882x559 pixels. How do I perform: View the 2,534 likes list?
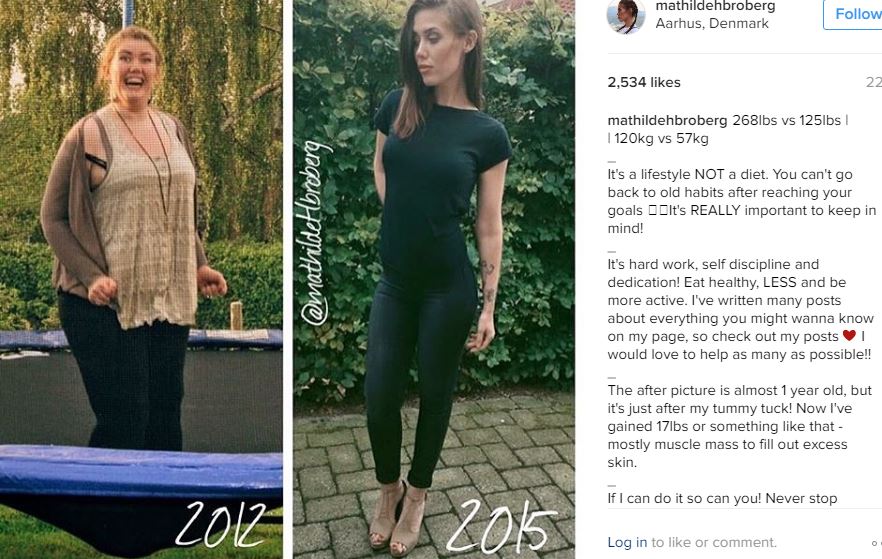click(644, 82)
